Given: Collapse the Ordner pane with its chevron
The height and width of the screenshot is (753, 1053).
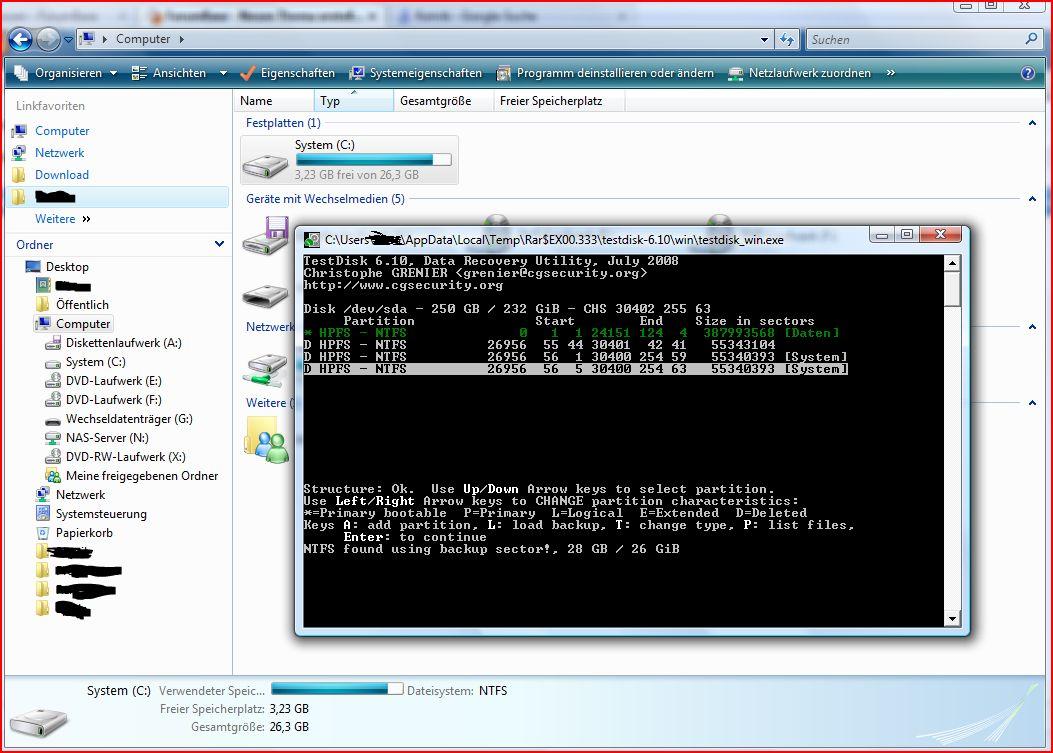Looking at the screenshot, I should (219, 244).
